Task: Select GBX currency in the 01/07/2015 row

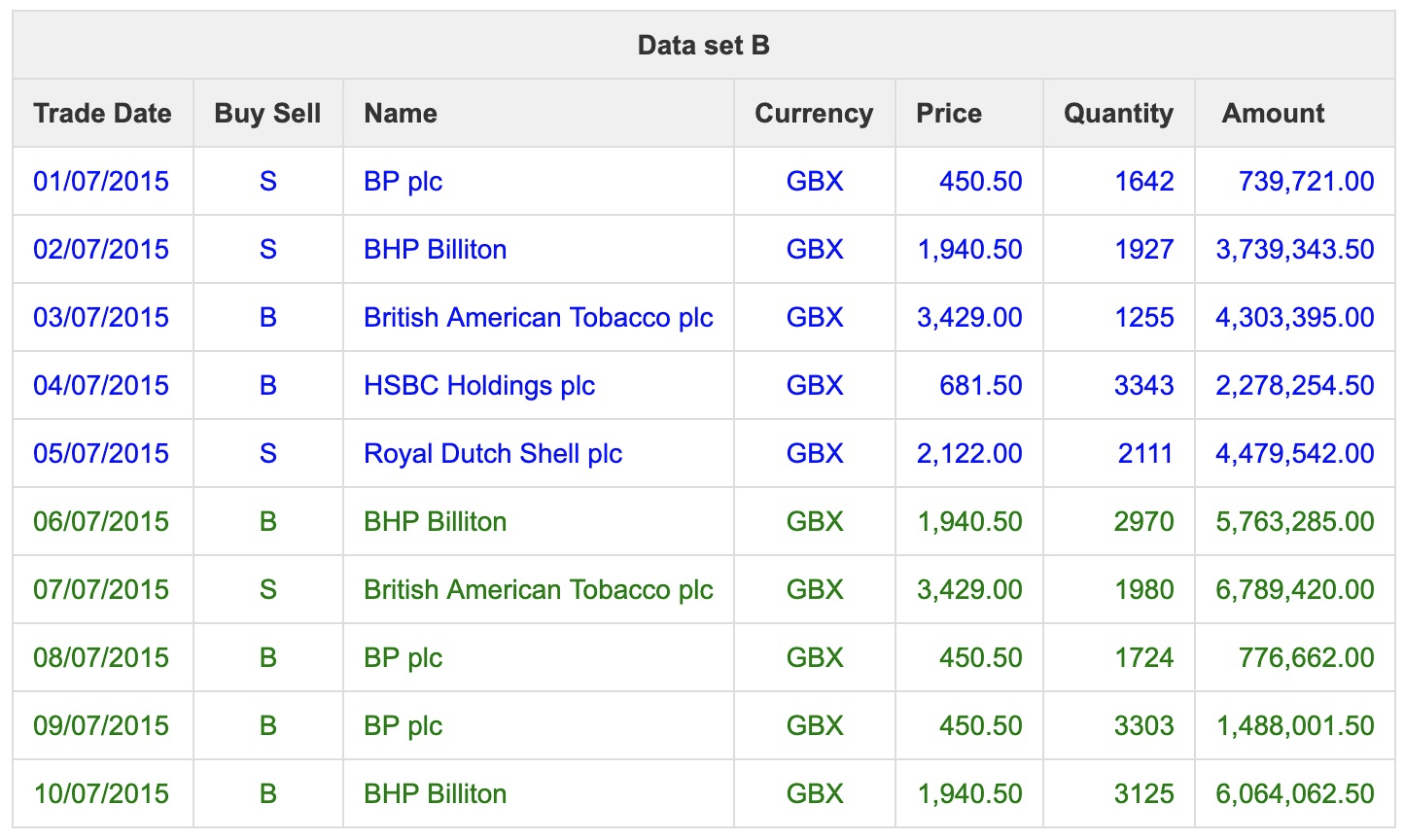Action: tap(815, 182)
